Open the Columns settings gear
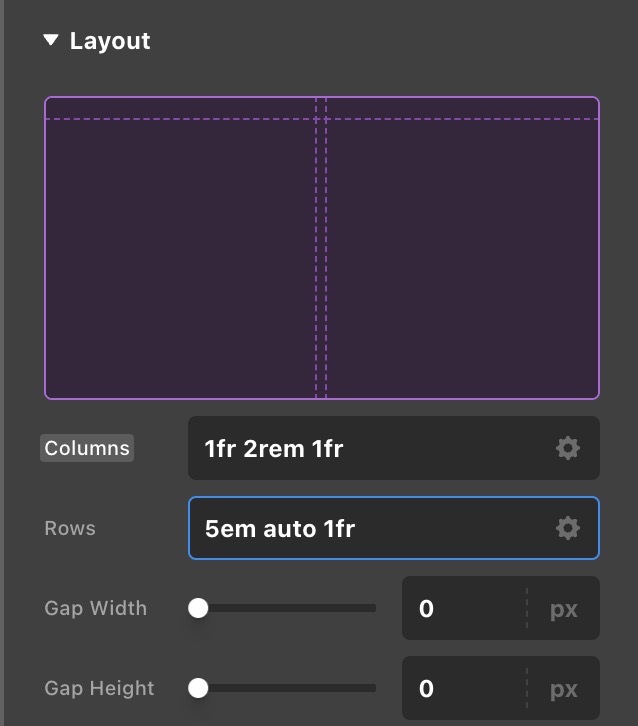Image resolution: width=638 pixels, height=726 pixels. point(567,448)
